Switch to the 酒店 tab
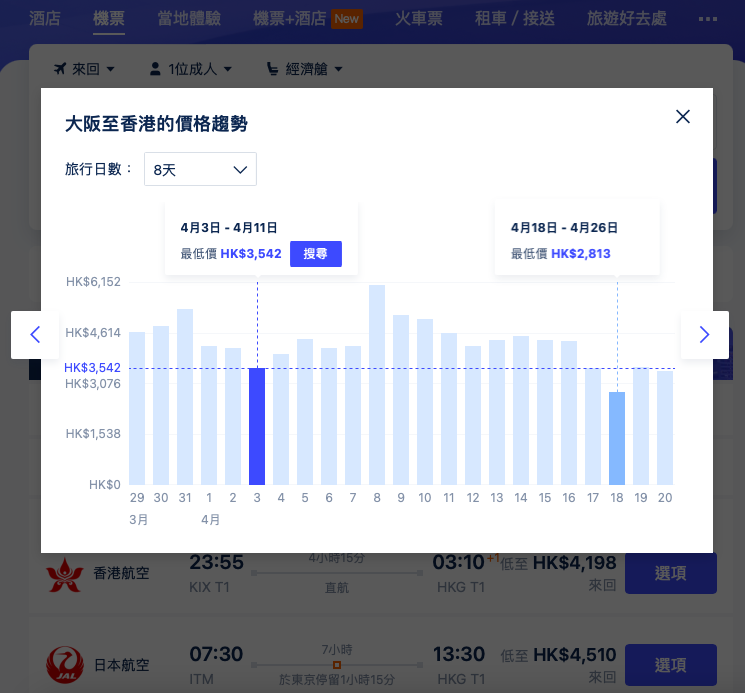Viewport: 745px width, 693px height. pyautogui.click(x=45, y=19)
